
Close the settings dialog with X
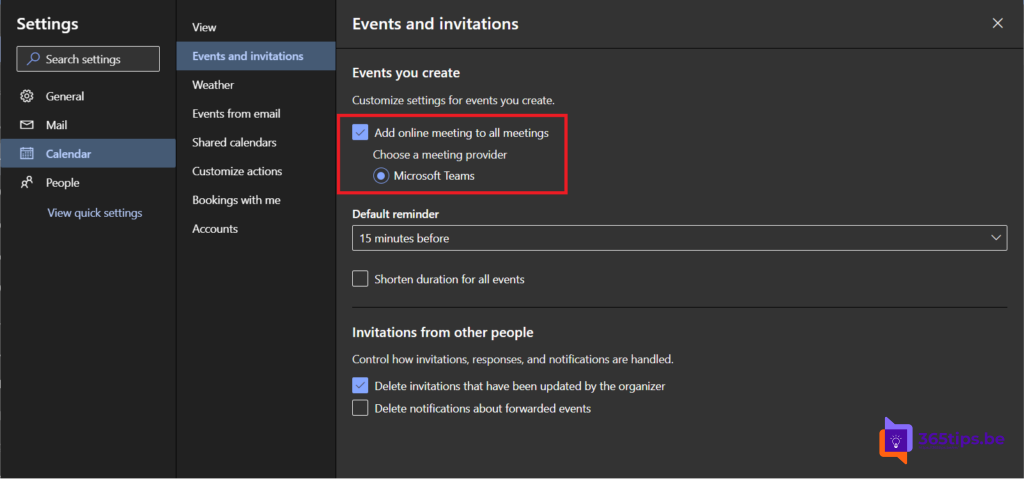point(997,23)
